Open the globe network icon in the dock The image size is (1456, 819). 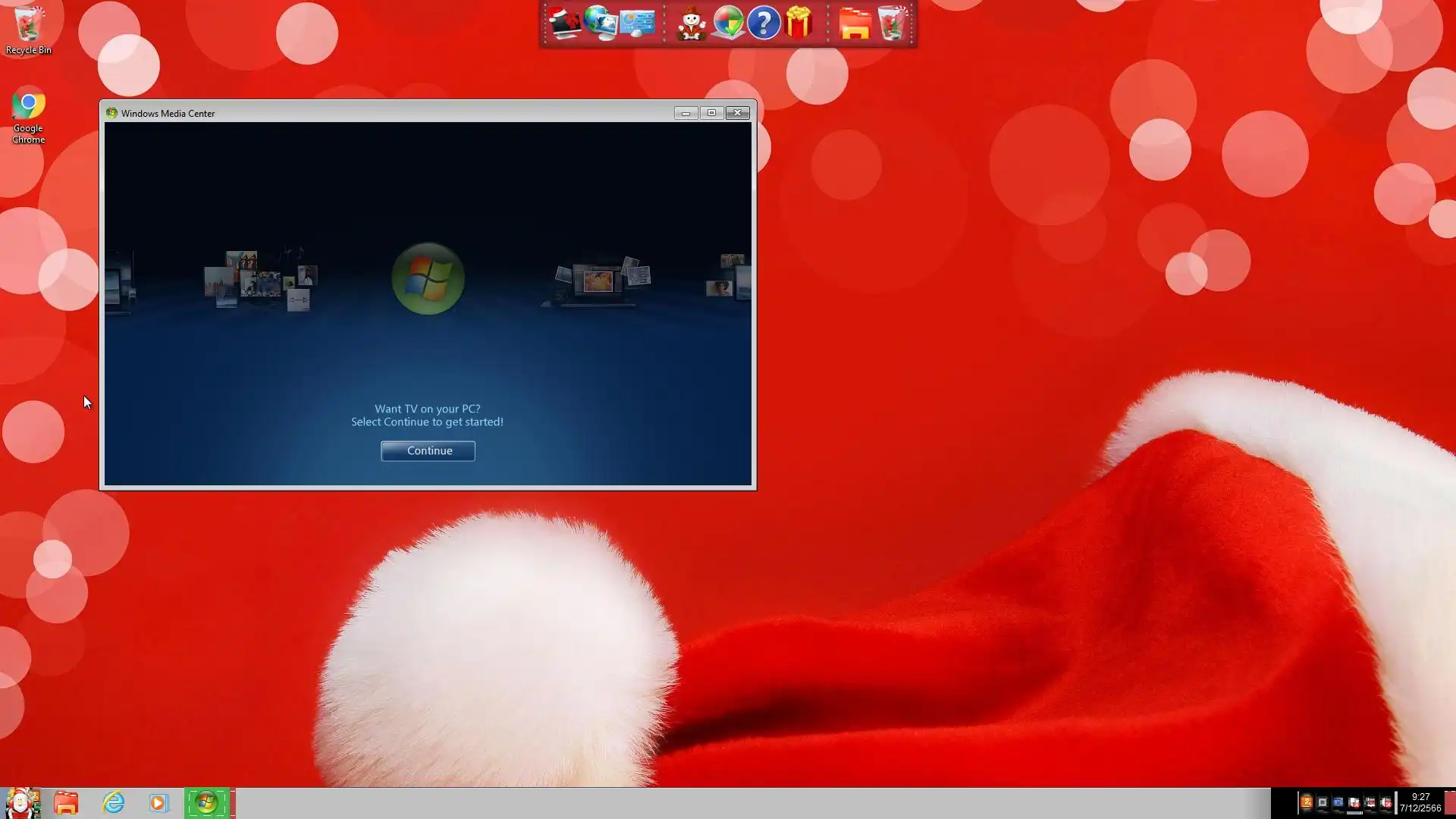(601, 24)
